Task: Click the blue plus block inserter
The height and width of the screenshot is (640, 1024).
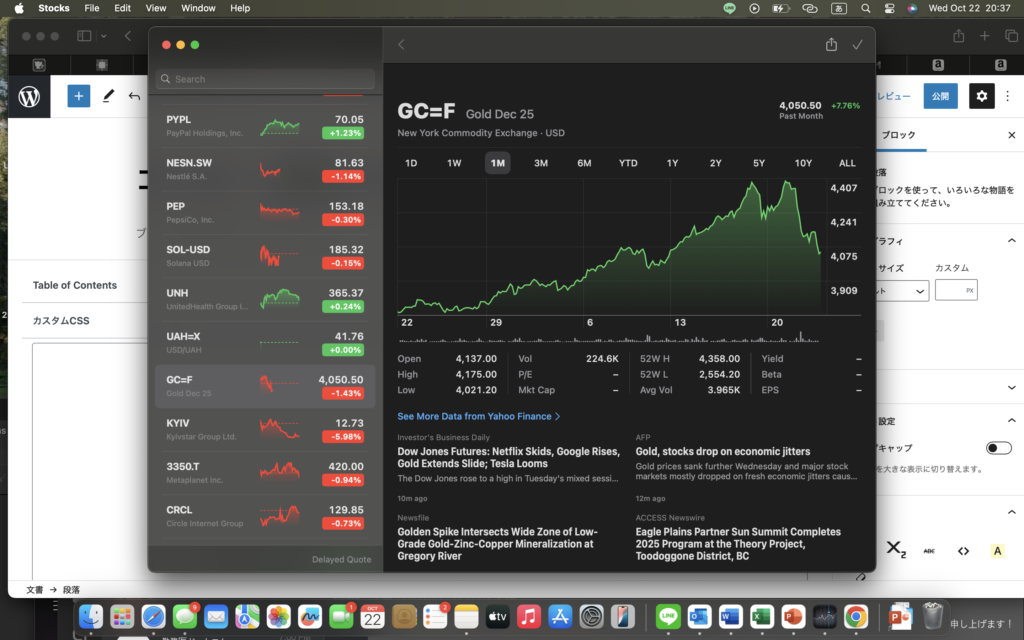Action: (79, 96)
